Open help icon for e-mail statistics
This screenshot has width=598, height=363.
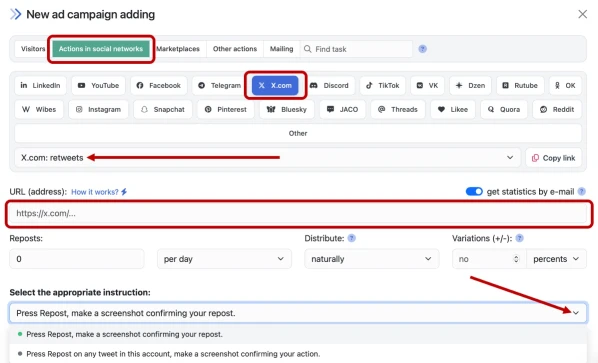click(x=581, y=191)
